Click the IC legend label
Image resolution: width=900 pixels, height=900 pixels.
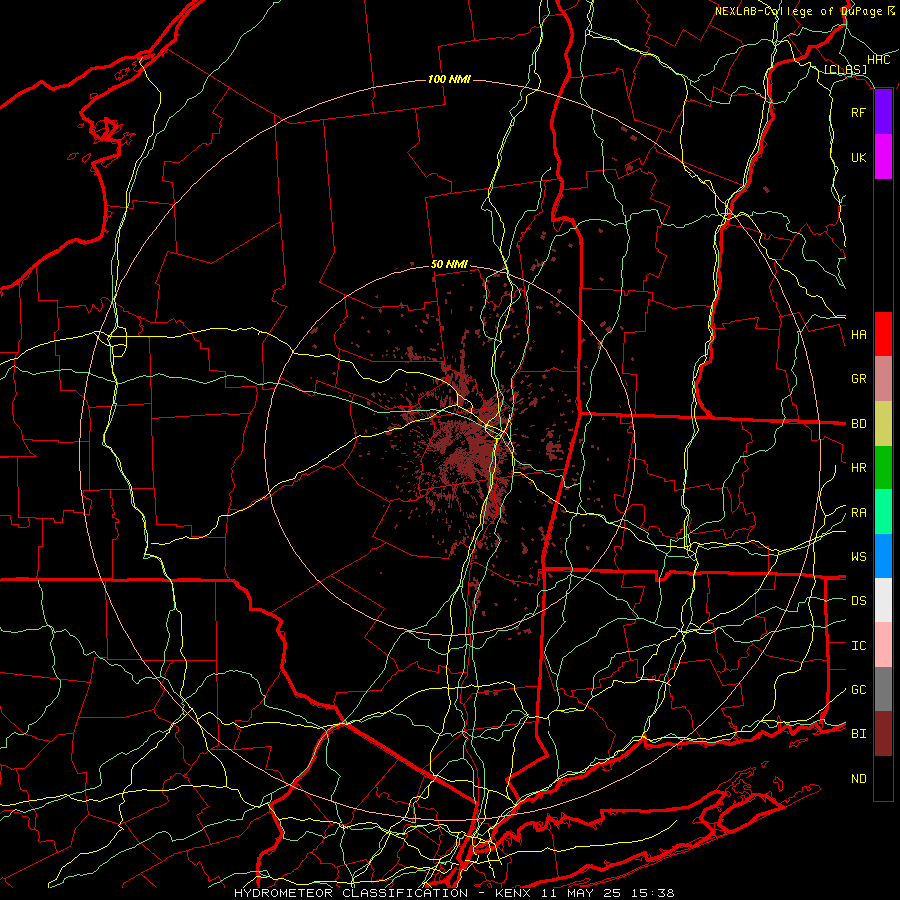point(858,646)
